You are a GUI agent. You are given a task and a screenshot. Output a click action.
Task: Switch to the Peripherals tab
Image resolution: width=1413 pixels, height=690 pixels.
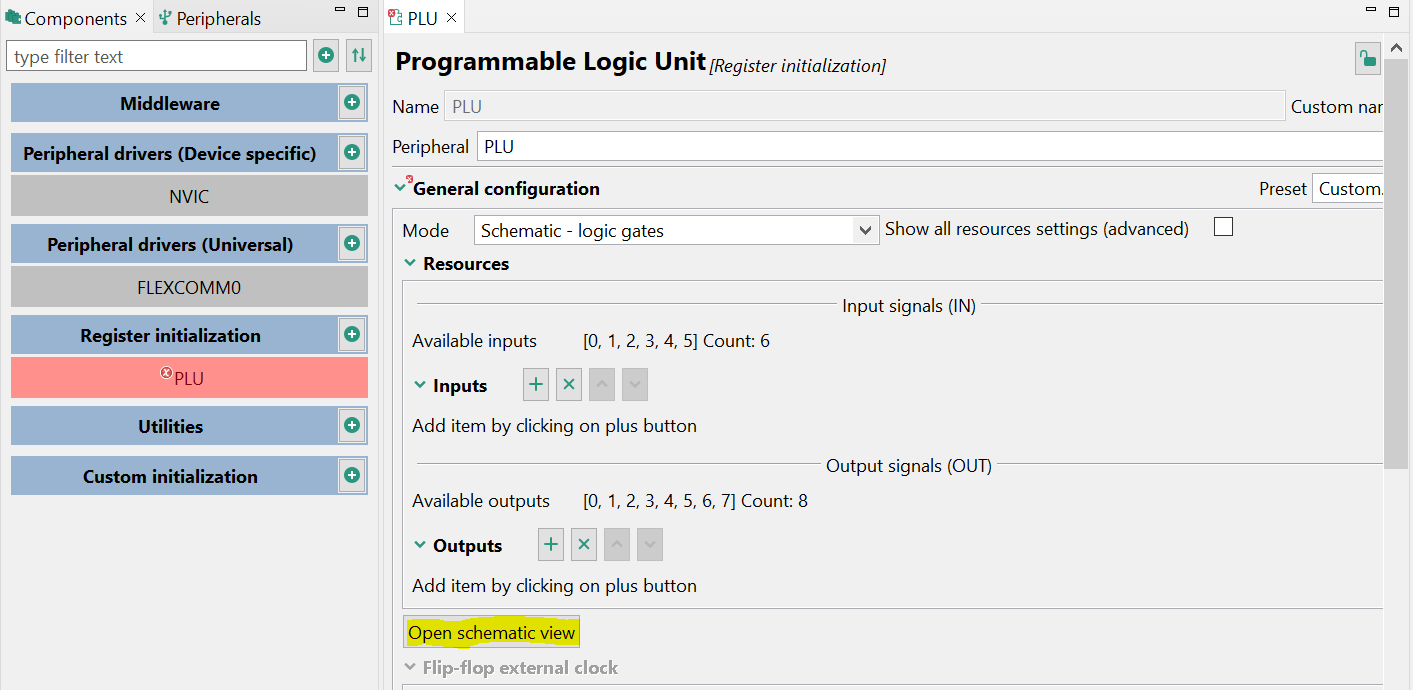tap(216, 17)
